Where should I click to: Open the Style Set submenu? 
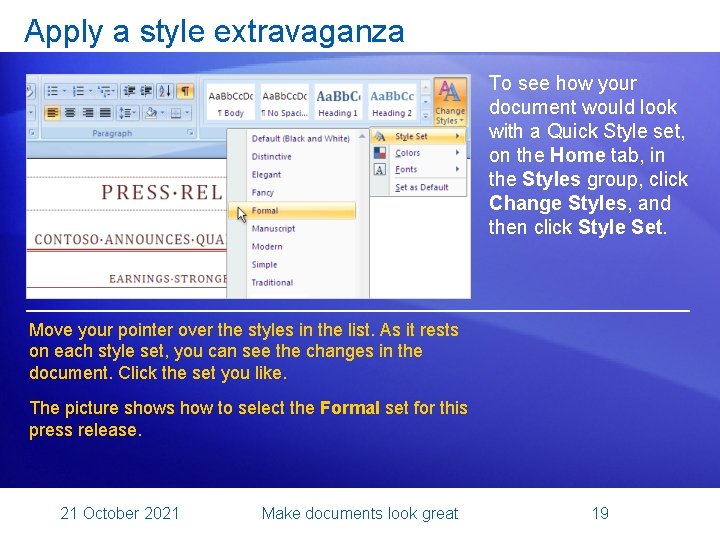pos(418,136)
